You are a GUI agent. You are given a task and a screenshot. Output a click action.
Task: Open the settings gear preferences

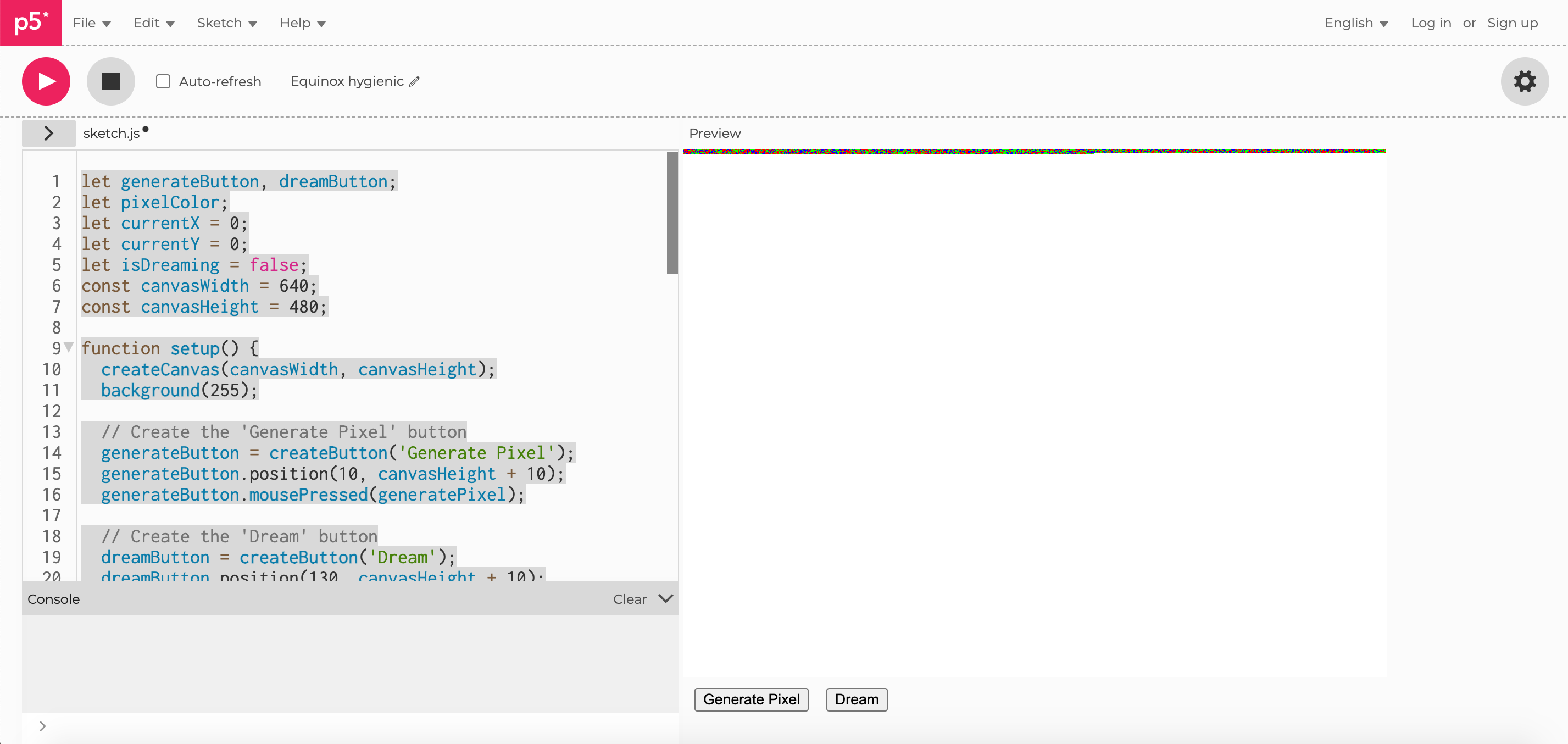(x=1524, y=81)
